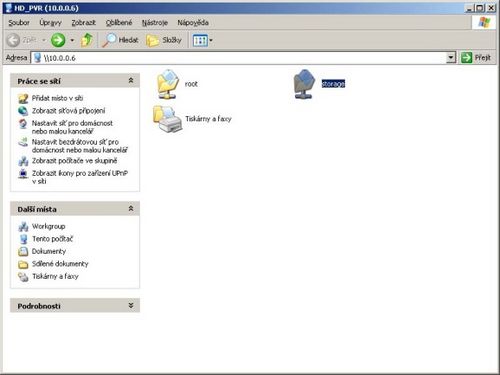Expand the Podrobnosti panel

pos(131,305)
